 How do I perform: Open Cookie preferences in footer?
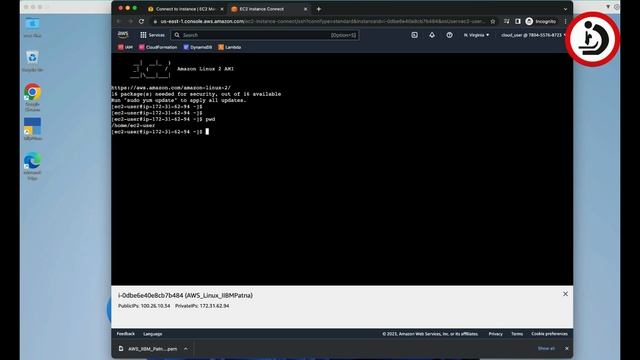(x=549, y=334)
